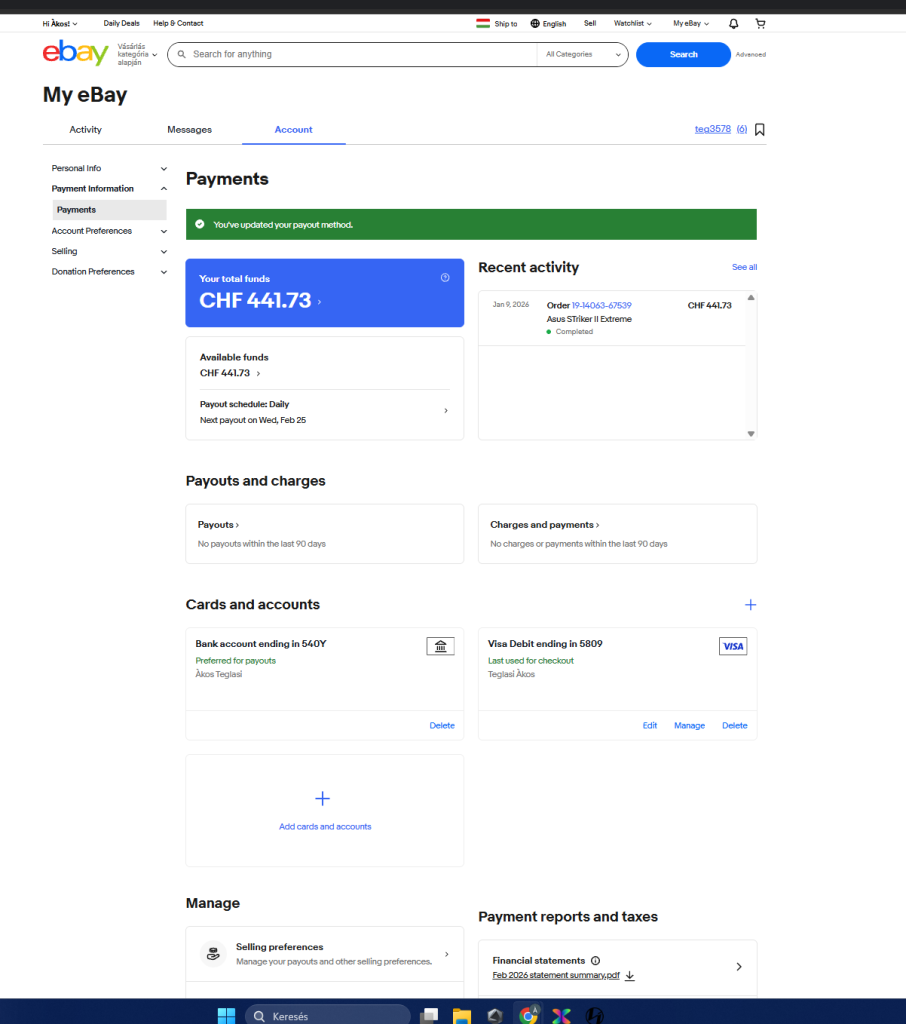Click the Financial statements info icon

(595, 960)
